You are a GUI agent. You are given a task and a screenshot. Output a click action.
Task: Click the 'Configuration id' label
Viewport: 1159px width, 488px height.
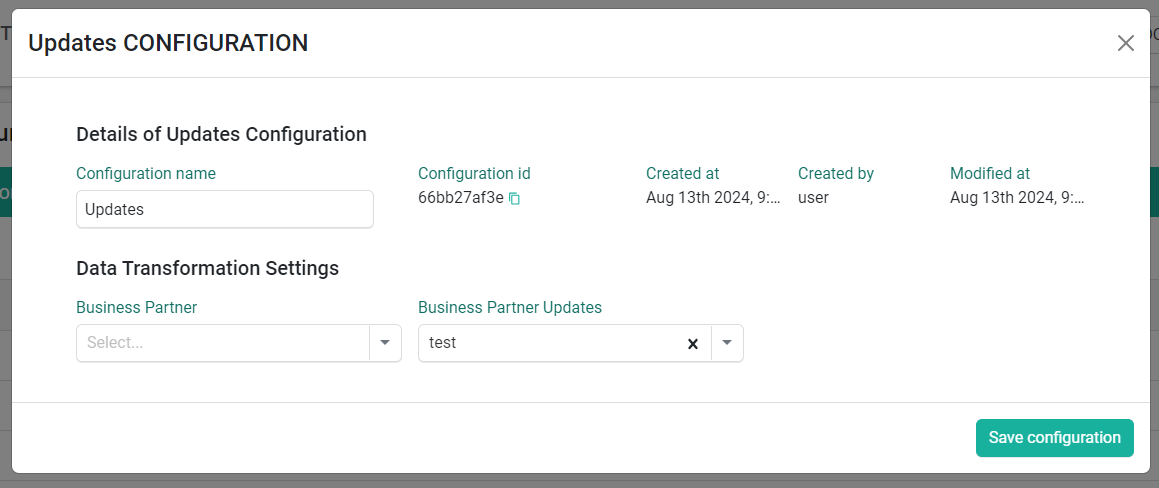pyautogui.click(x=475, y=174)
